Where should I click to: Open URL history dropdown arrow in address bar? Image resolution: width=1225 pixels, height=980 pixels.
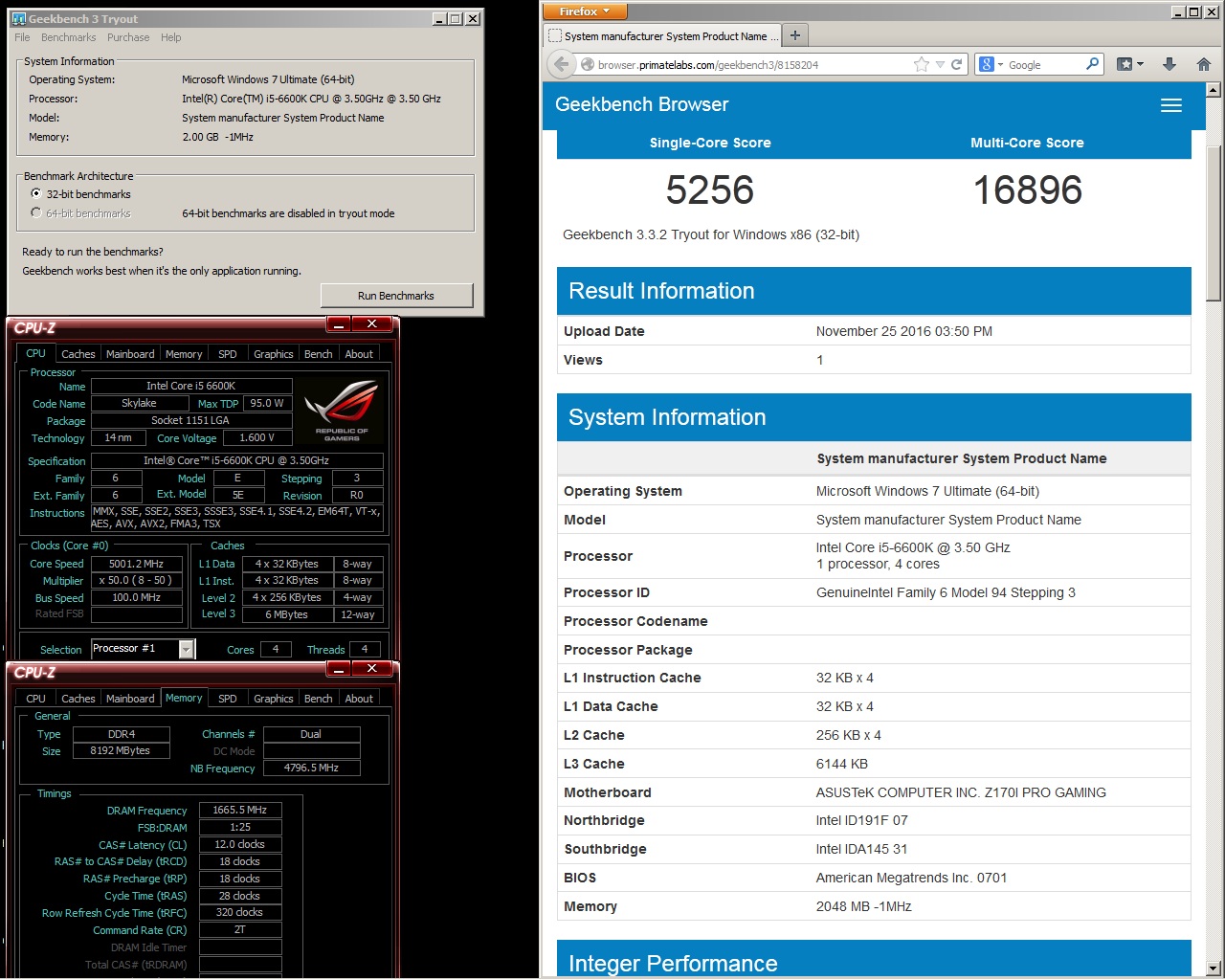tap(940, 64)
